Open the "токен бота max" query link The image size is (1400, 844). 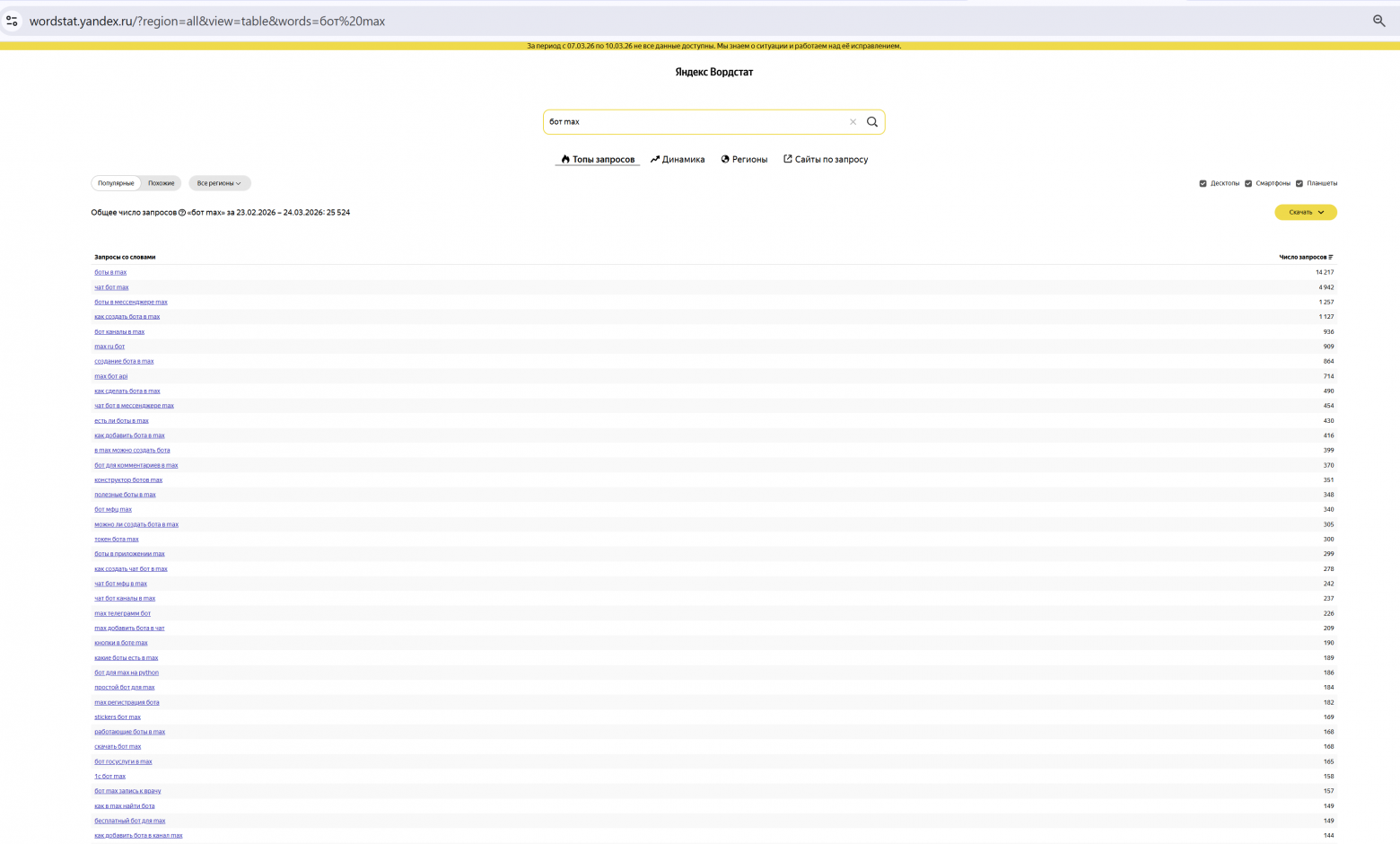point(117,540)
